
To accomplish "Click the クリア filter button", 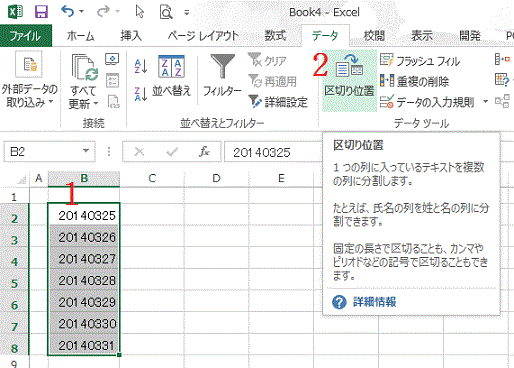I will point(267,60).
